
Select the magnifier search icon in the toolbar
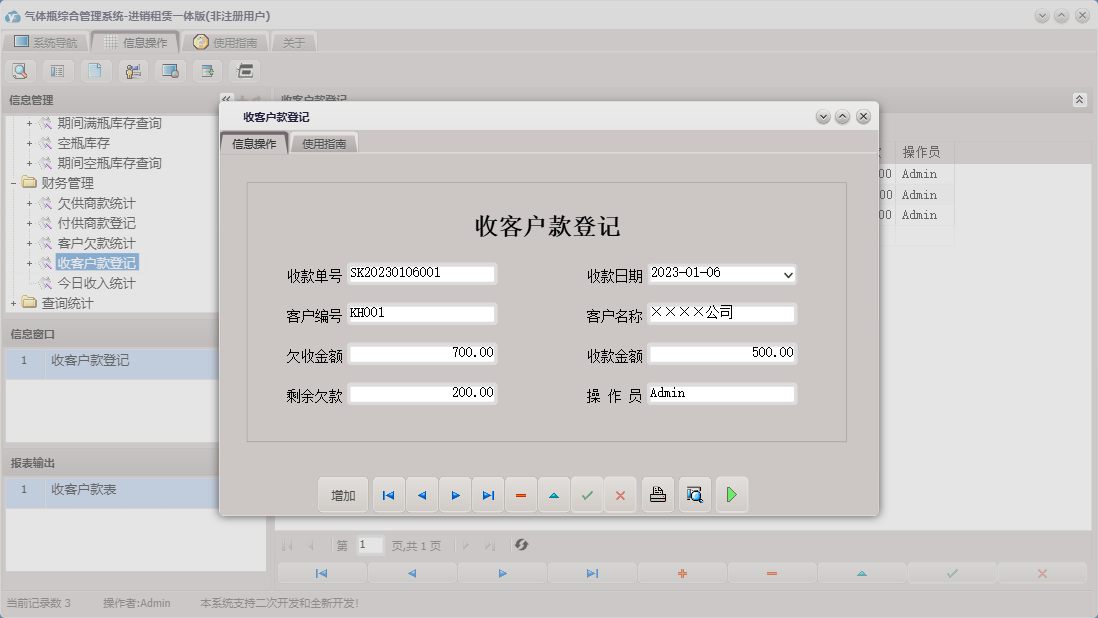coord(20,71)
